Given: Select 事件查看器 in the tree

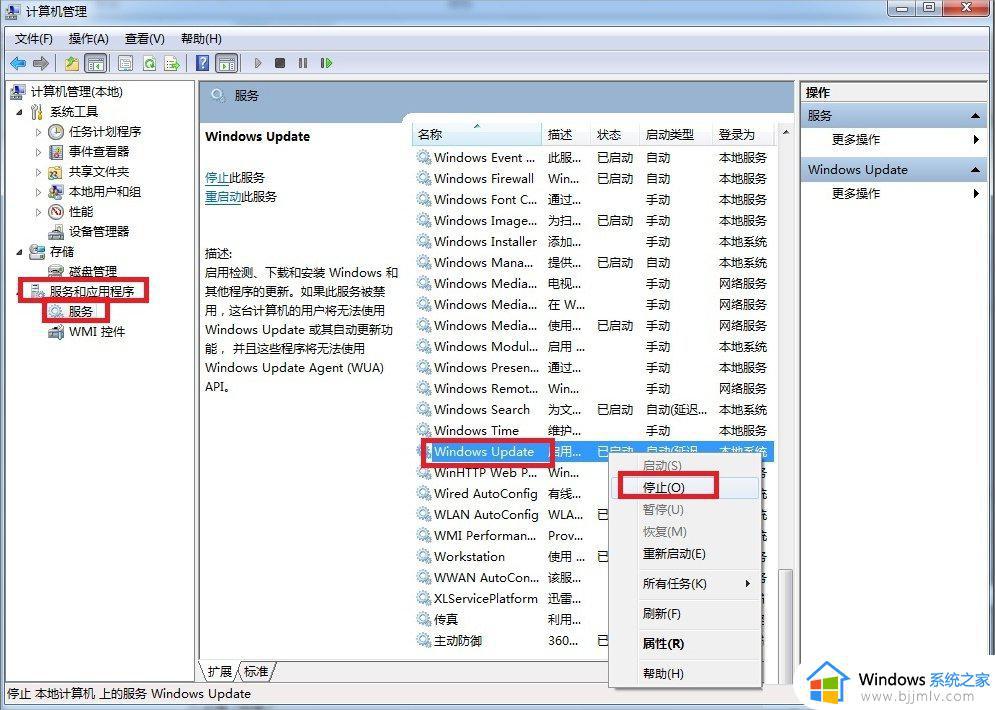Looking at the screenshot, I should coord(98,152).
